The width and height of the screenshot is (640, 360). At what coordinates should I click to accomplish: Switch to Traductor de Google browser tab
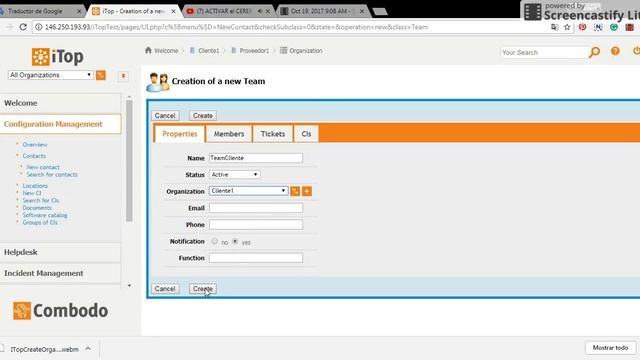point(40,11)
